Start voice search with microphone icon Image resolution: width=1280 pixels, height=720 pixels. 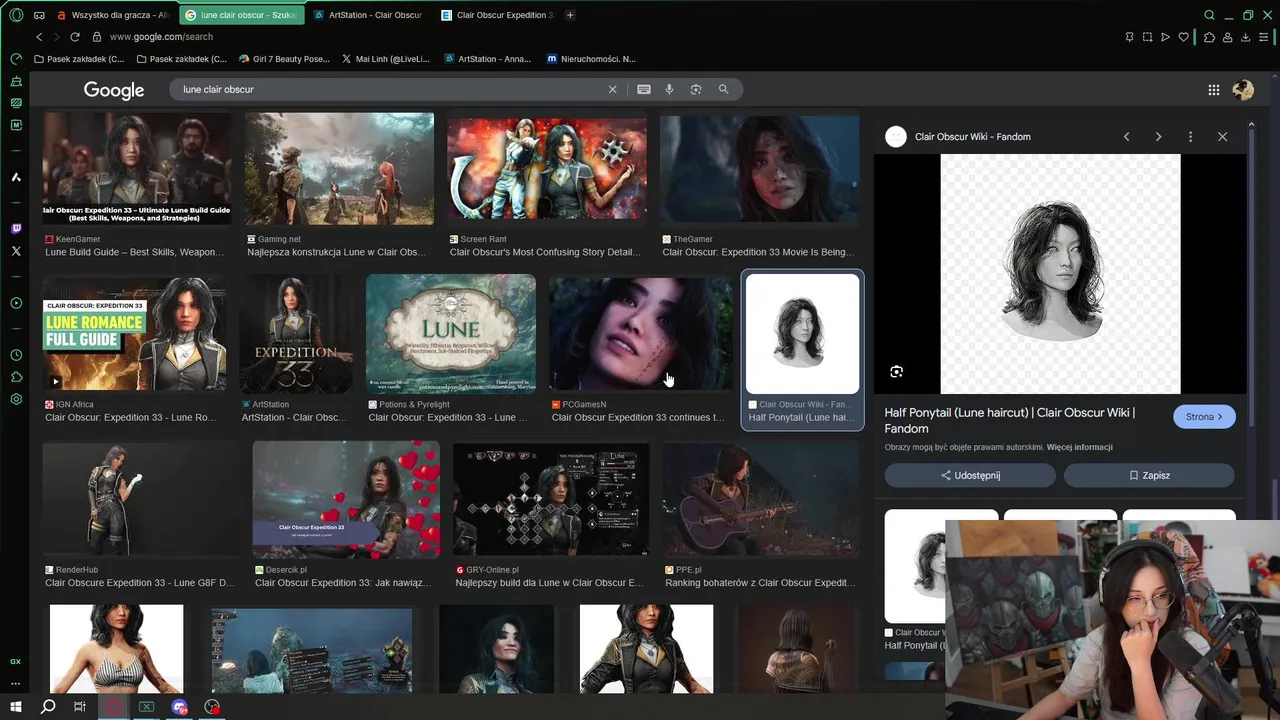pos(669,89)
